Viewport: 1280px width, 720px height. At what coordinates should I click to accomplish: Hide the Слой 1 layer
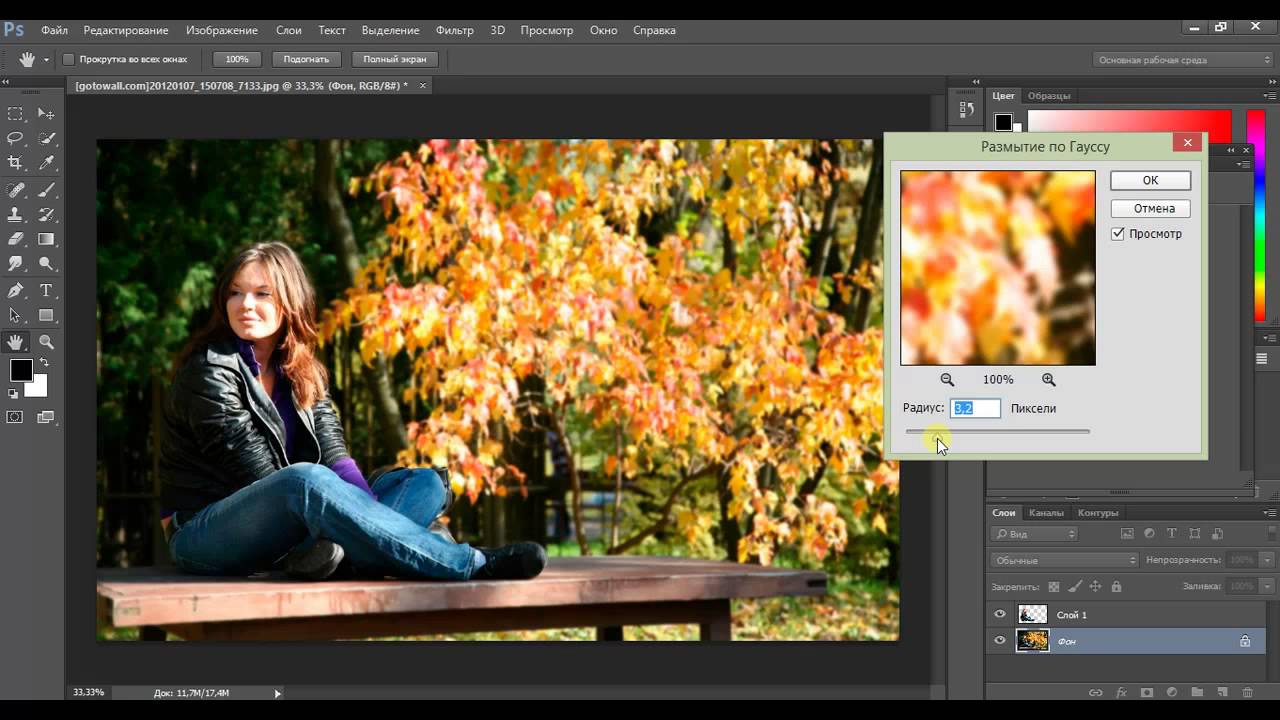[x=1000, y=614]
